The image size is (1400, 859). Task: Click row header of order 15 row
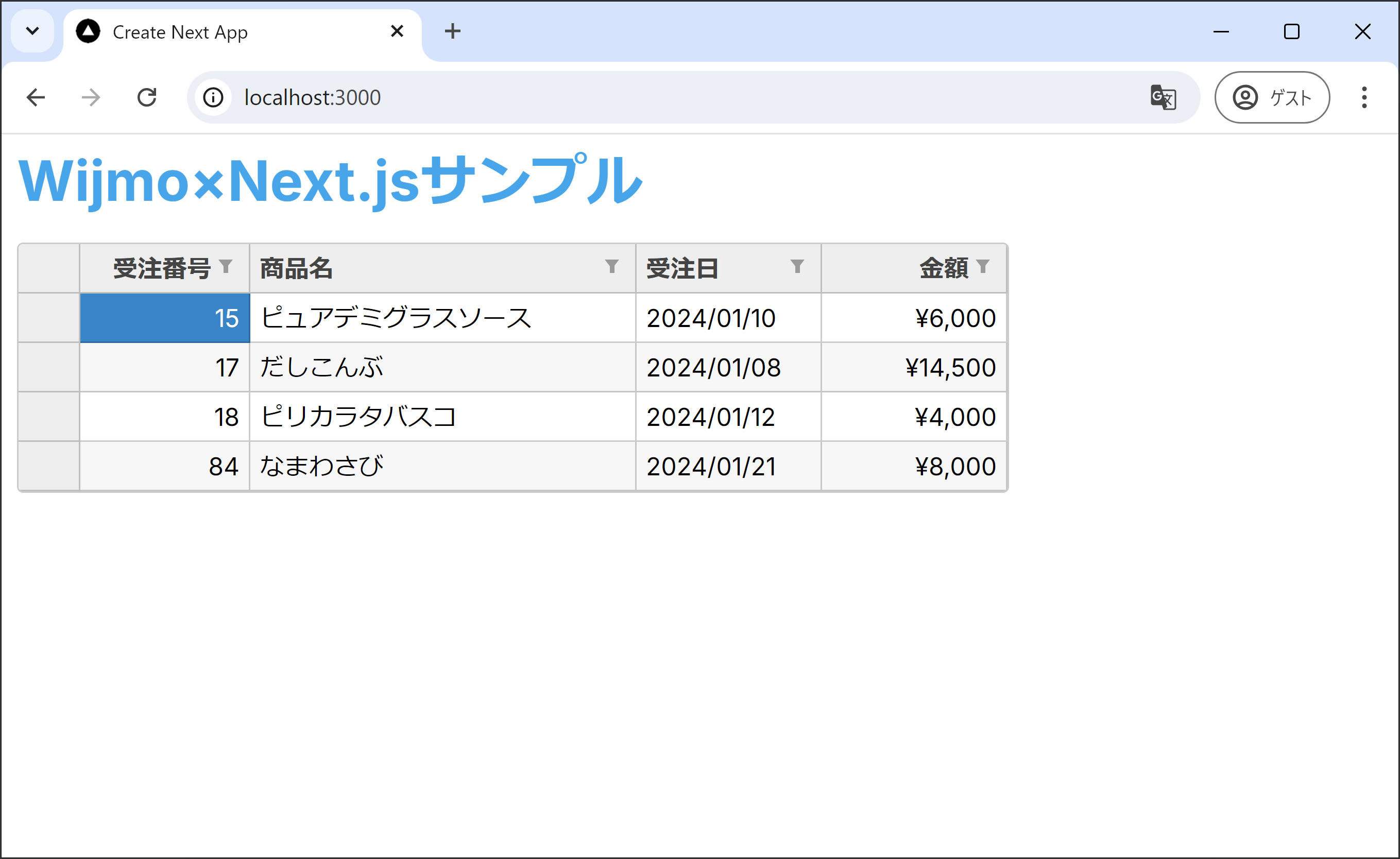[49, 318]
